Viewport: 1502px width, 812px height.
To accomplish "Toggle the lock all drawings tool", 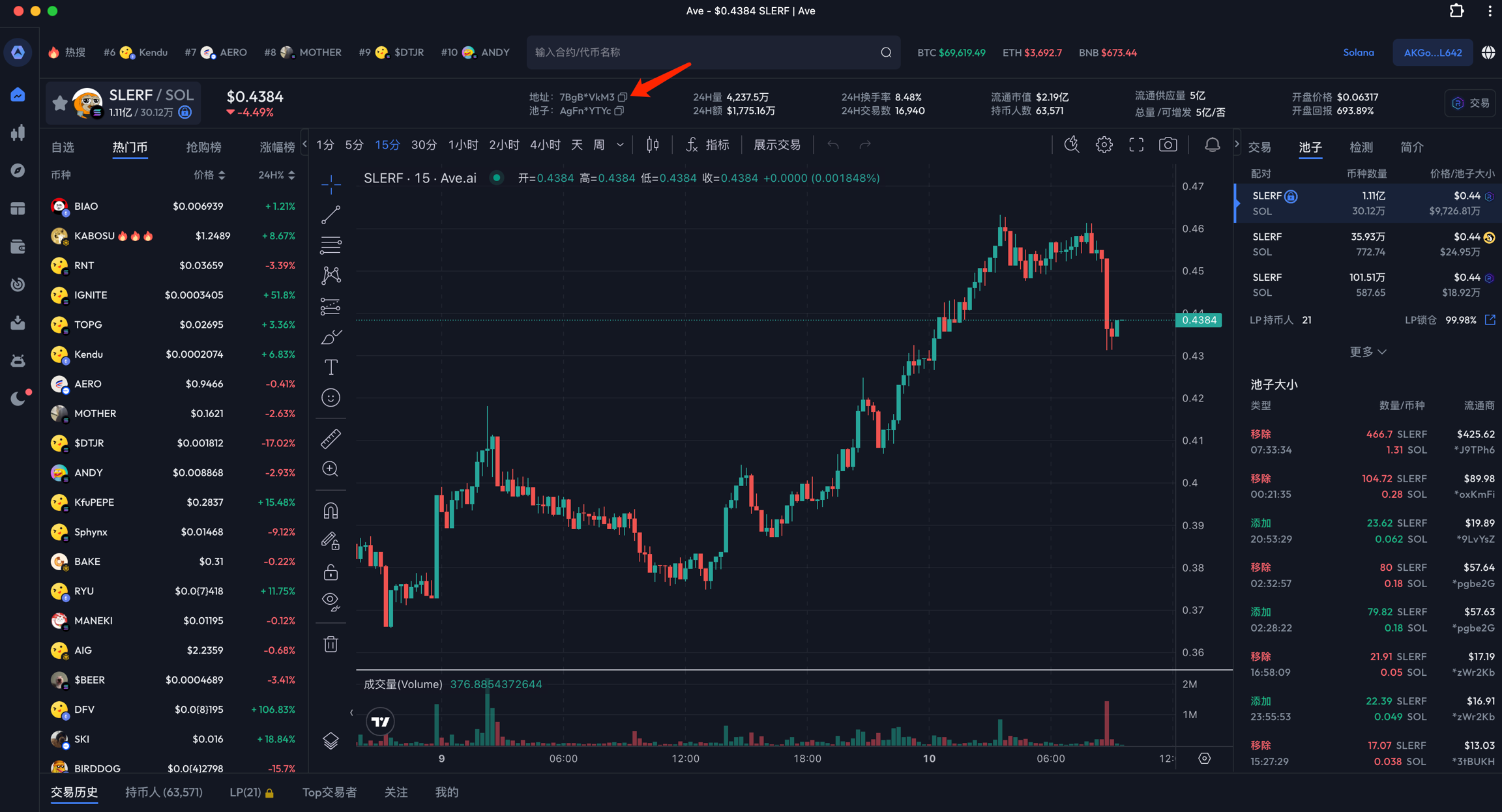I will [331, 572].
